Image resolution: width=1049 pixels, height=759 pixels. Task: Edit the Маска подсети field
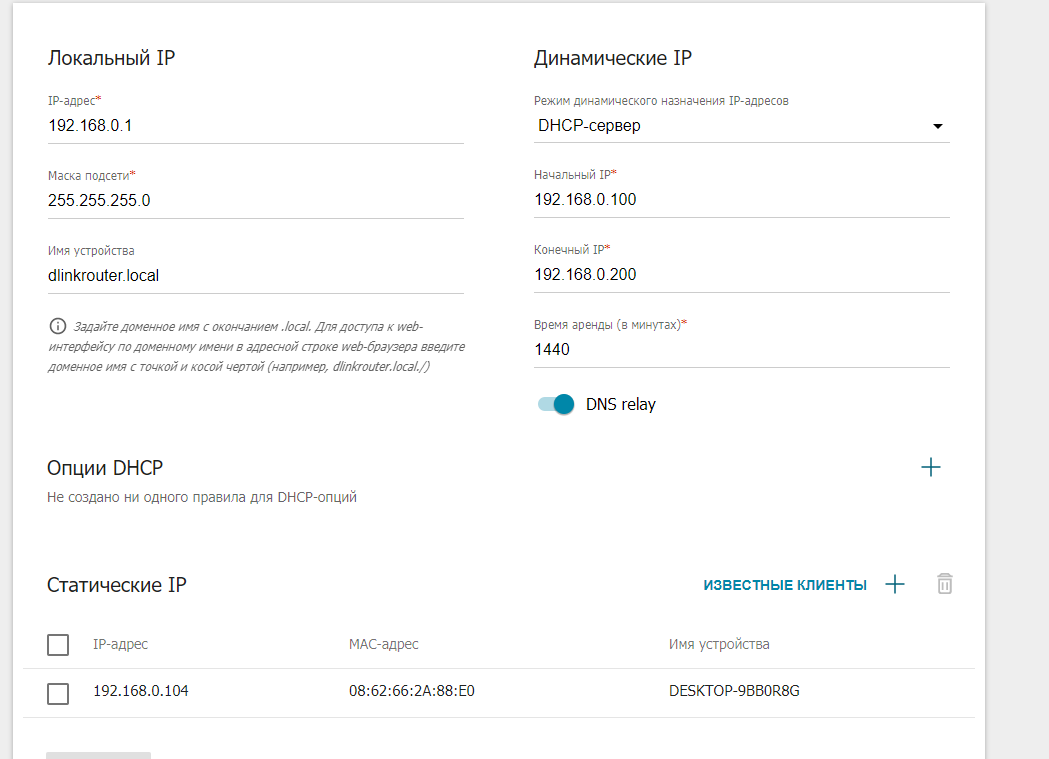(x=256, y=201)
